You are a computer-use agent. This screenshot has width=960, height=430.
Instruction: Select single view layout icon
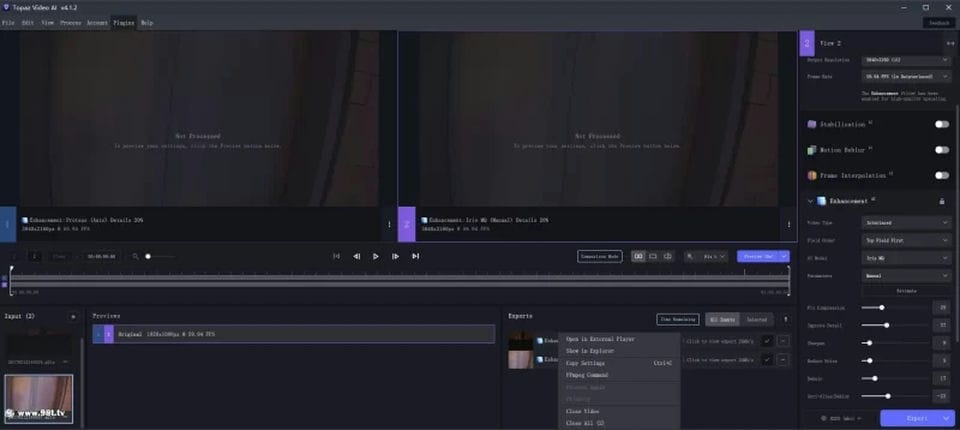tap(653, 256)
